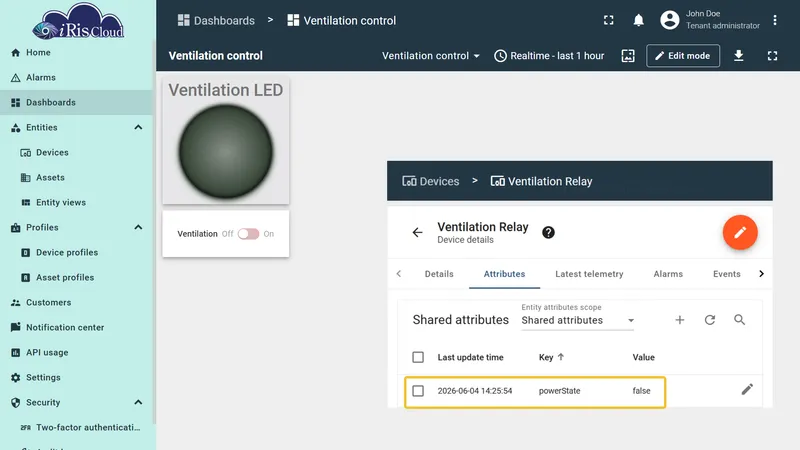Switch to the Details tab
Viewport: 800px width, 450px height.
click(439, 274)
